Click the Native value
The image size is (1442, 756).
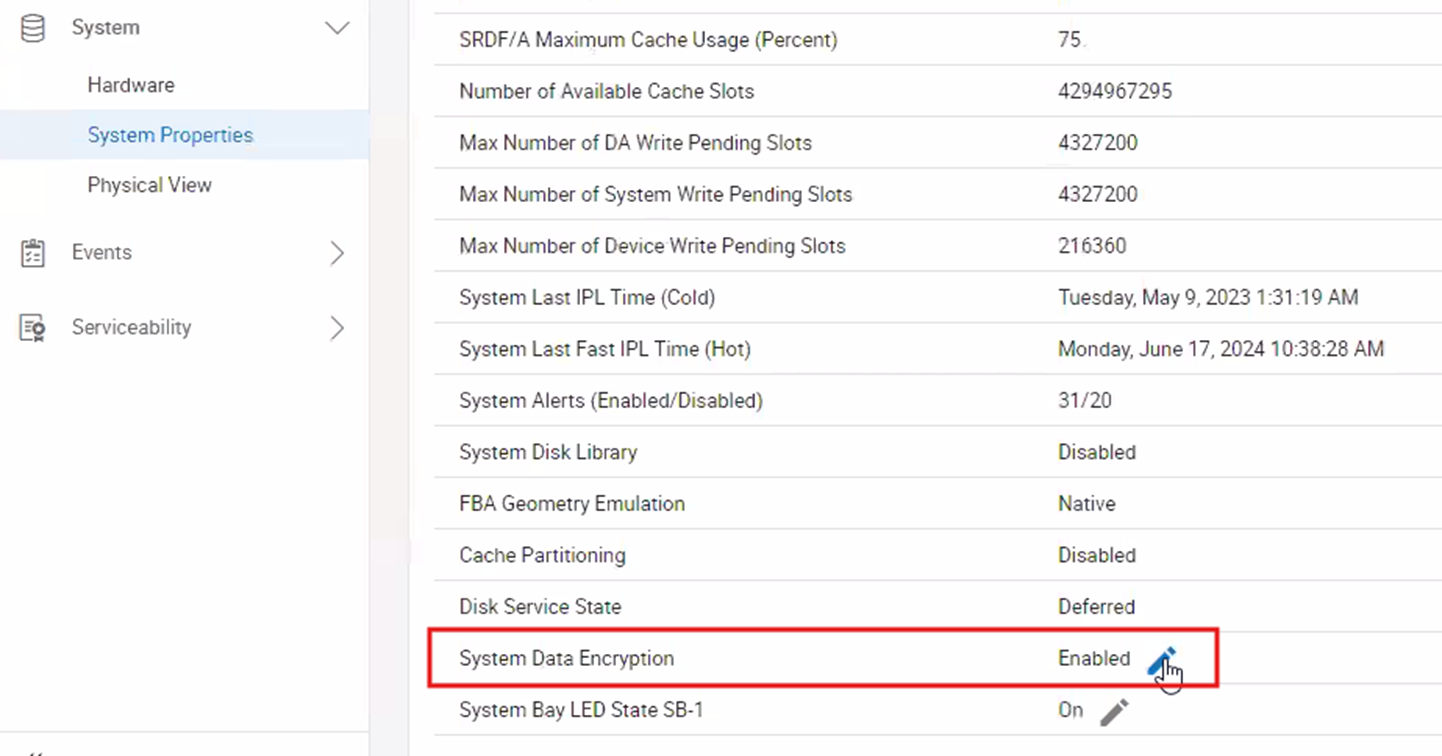[1086, 504]
